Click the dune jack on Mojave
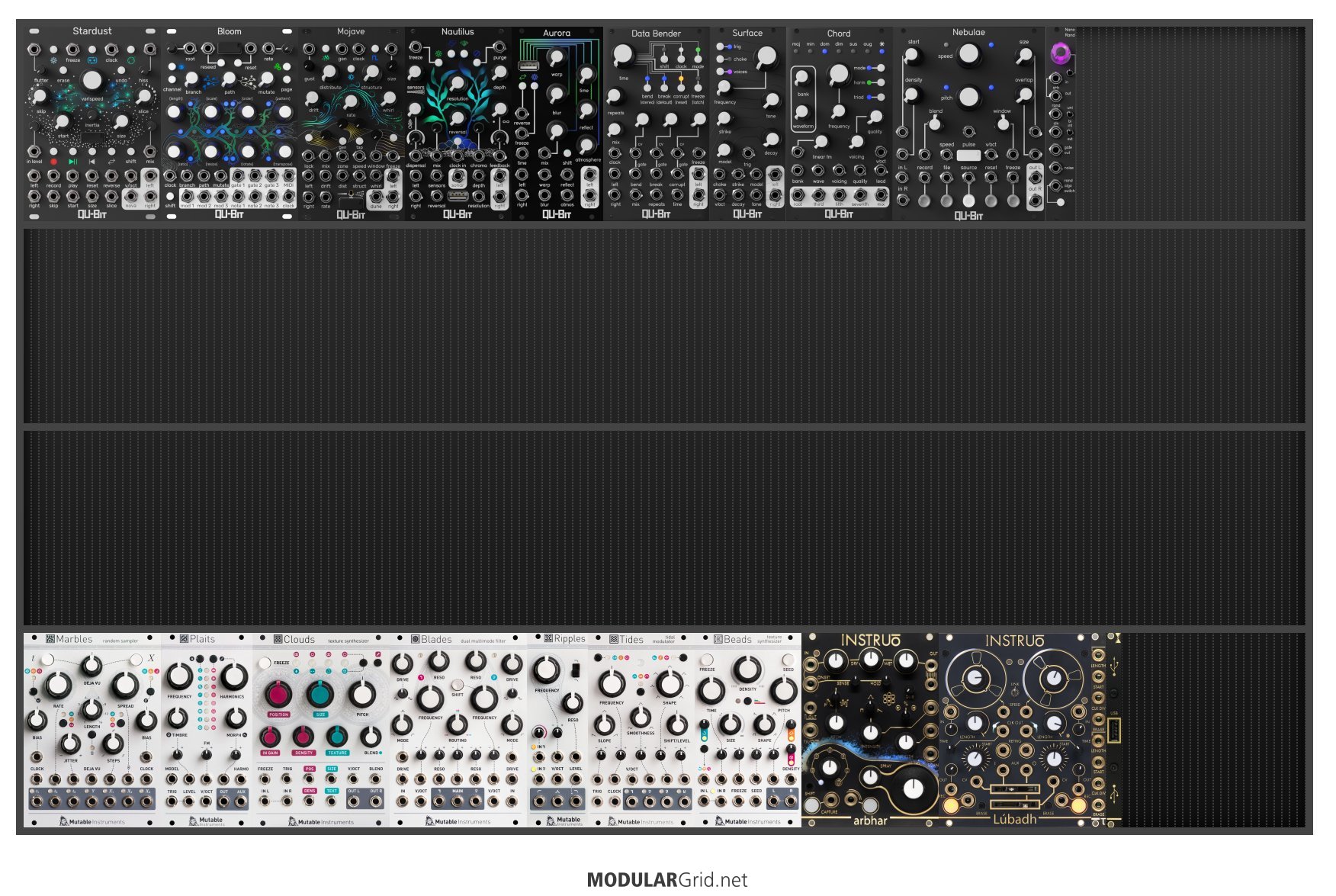This screenshot has height=896, width=1336. (x=376, y=197)
